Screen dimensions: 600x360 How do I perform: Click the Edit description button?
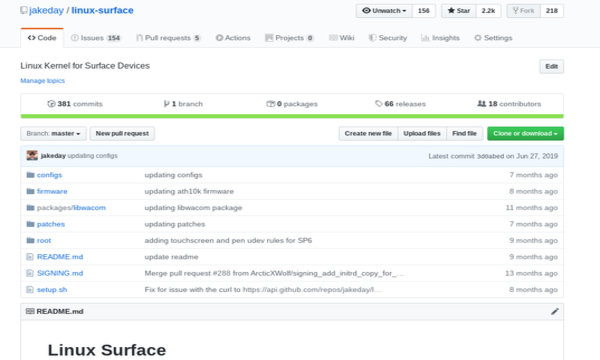click(551, 67)
